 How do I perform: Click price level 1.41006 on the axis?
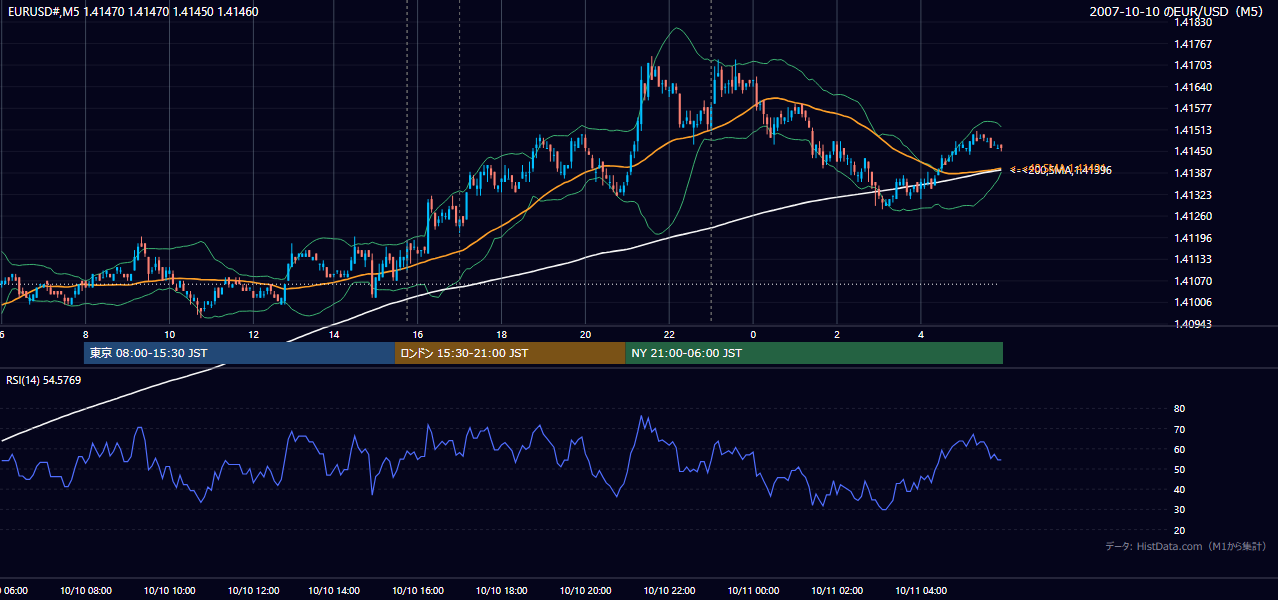(1193, 302)
